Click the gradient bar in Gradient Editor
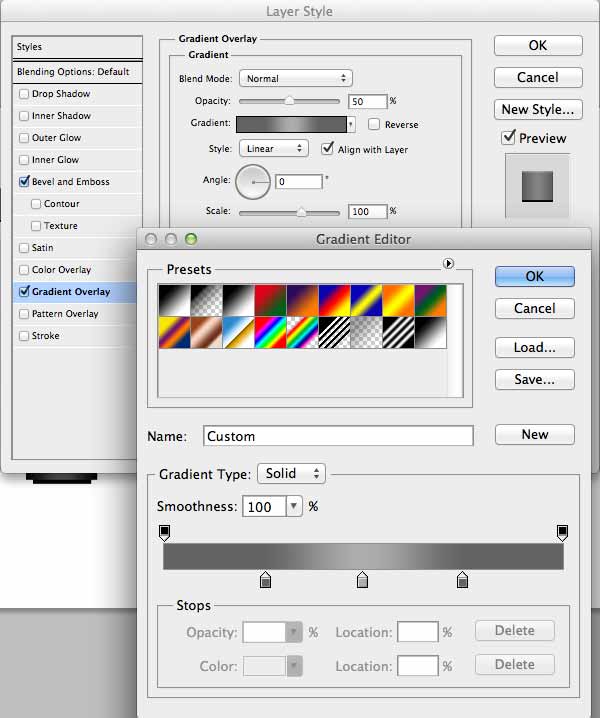Image resolution: width=600 pixels, height=718 pixels. click(363, 556)
